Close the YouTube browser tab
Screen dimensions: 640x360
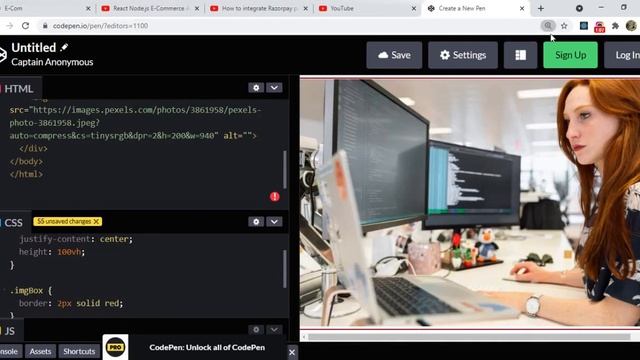pos(413,8)
